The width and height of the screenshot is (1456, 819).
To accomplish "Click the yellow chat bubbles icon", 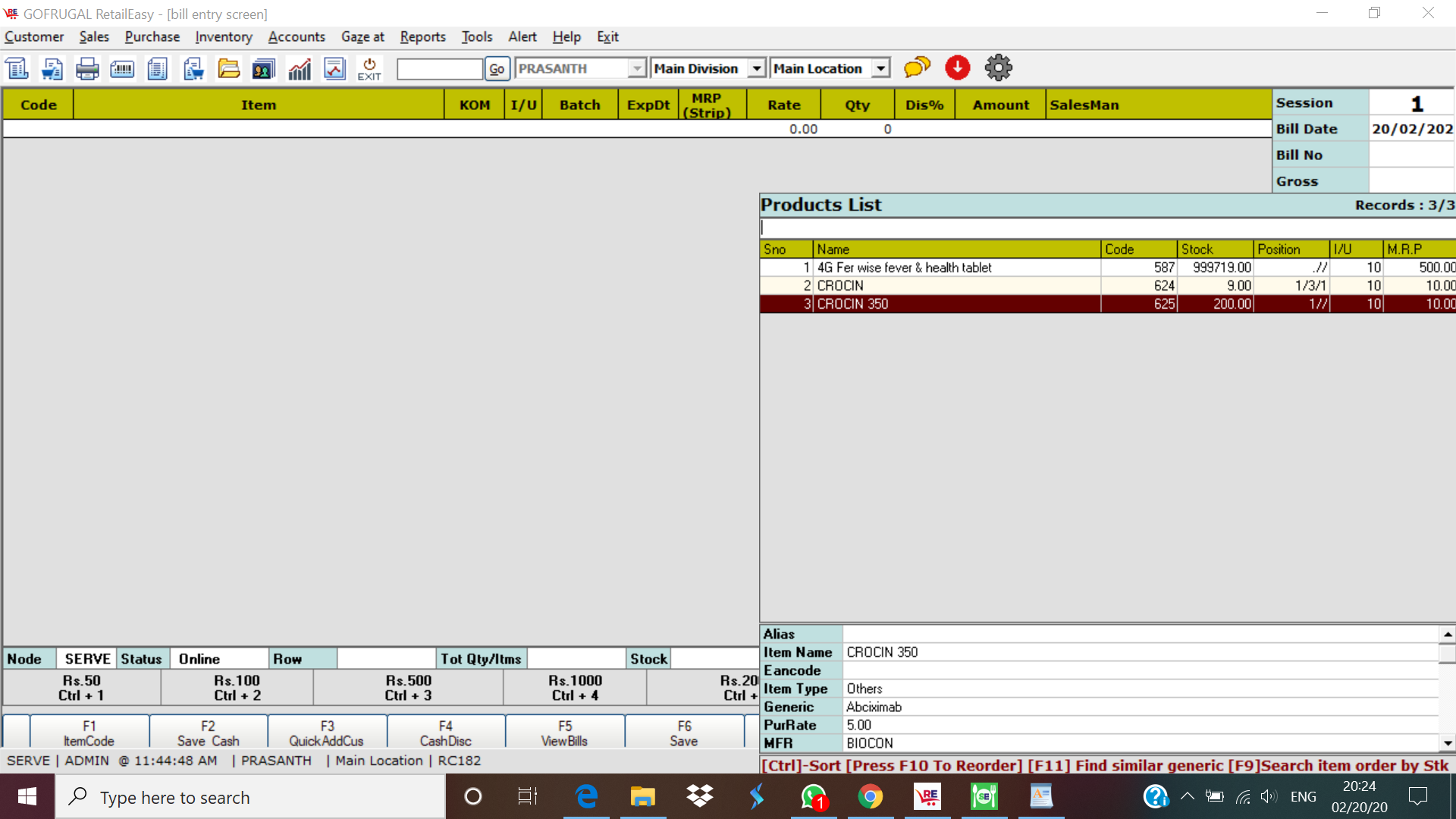I will click(x=917, y=68).
